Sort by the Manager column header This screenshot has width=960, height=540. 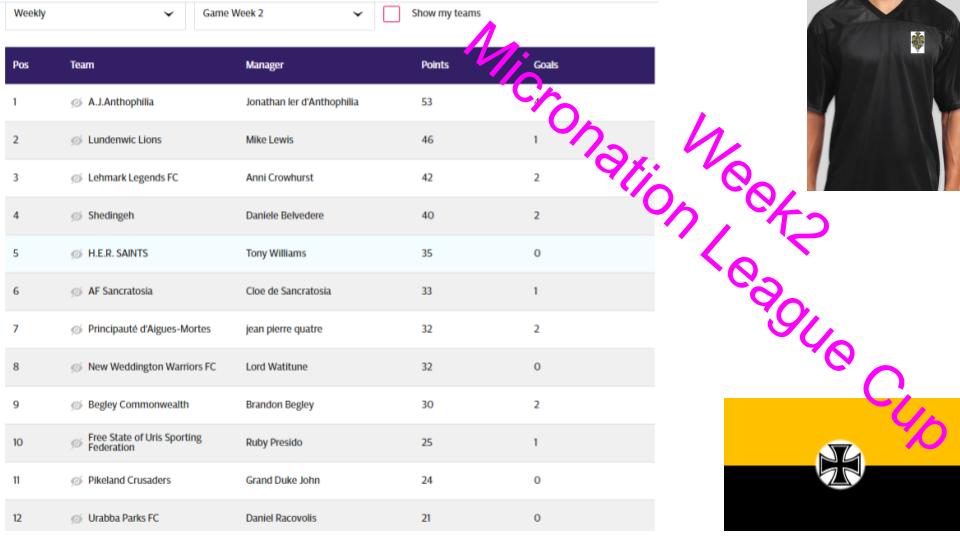click(264, 65)
